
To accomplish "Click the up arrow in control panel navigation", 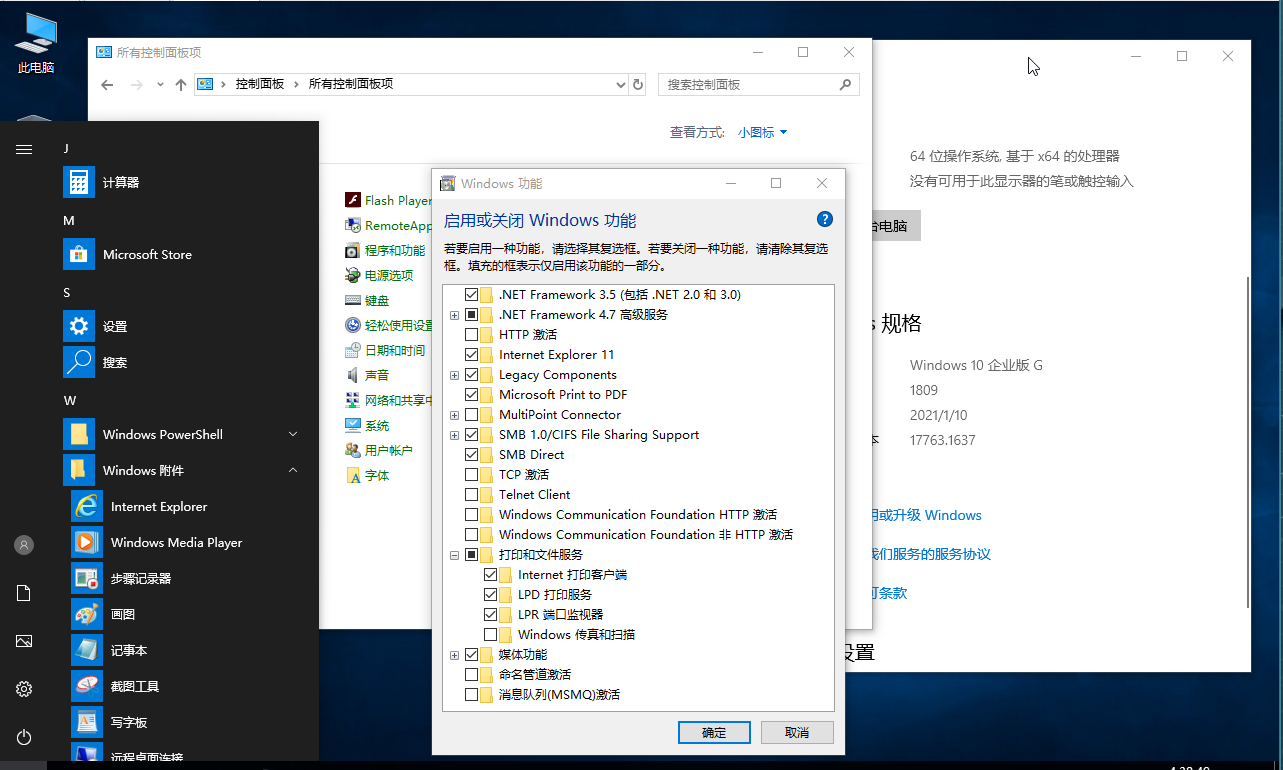I will point(181,85).
